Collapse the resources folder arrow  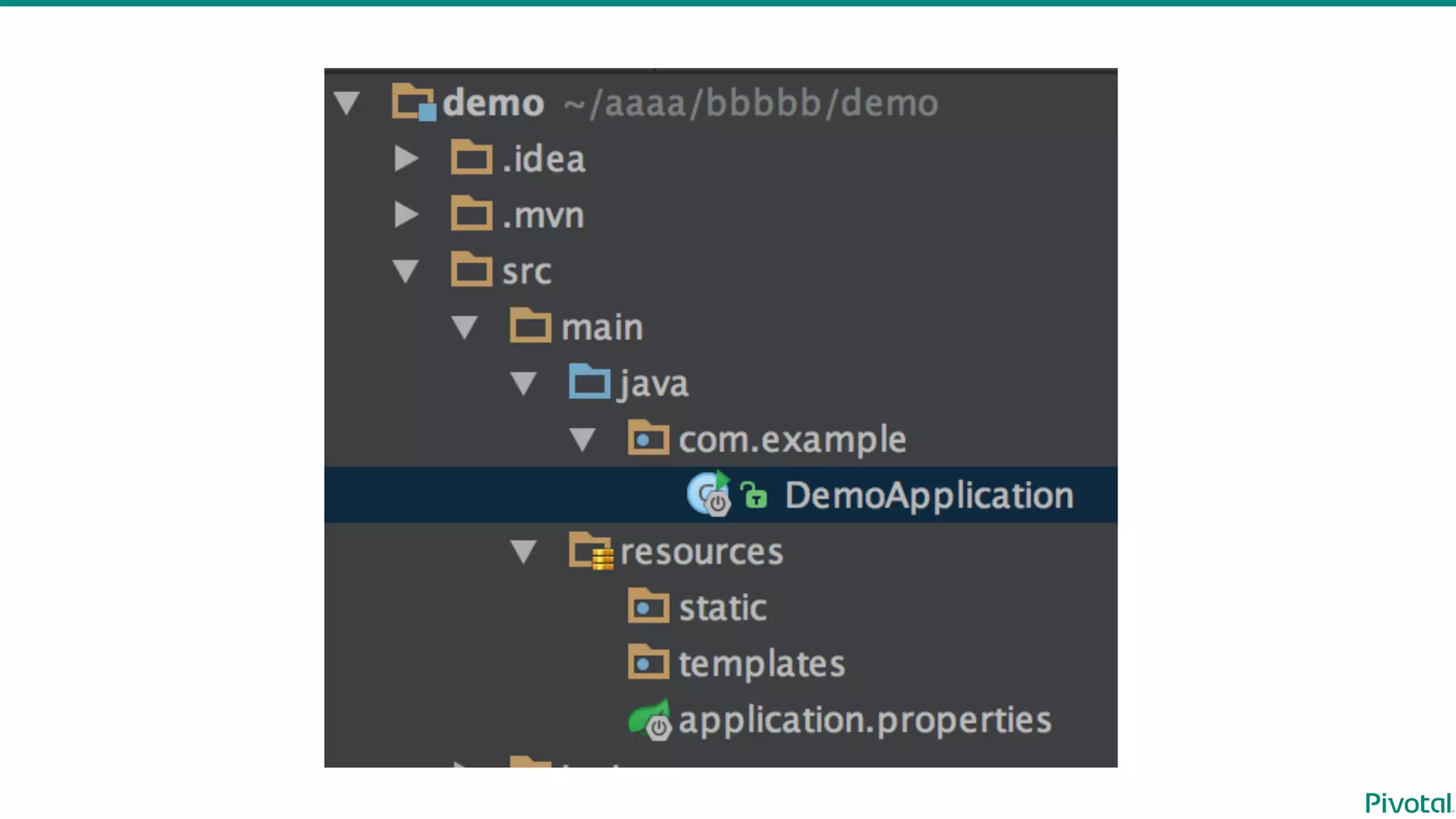point(524,552)
